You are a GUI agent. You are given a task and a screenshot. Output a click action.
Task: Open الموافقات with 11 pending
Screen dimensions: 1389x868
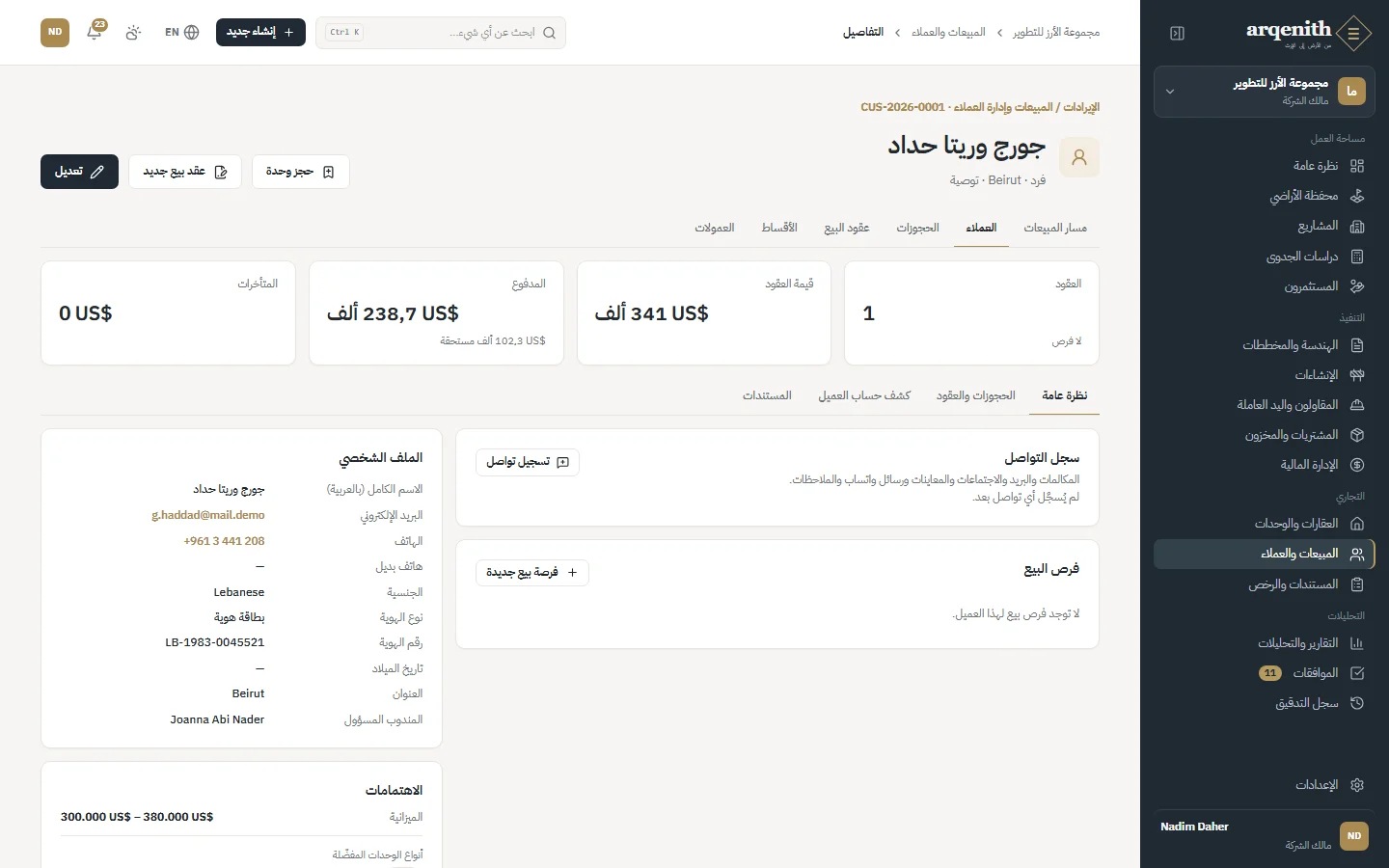(1264, 673)
